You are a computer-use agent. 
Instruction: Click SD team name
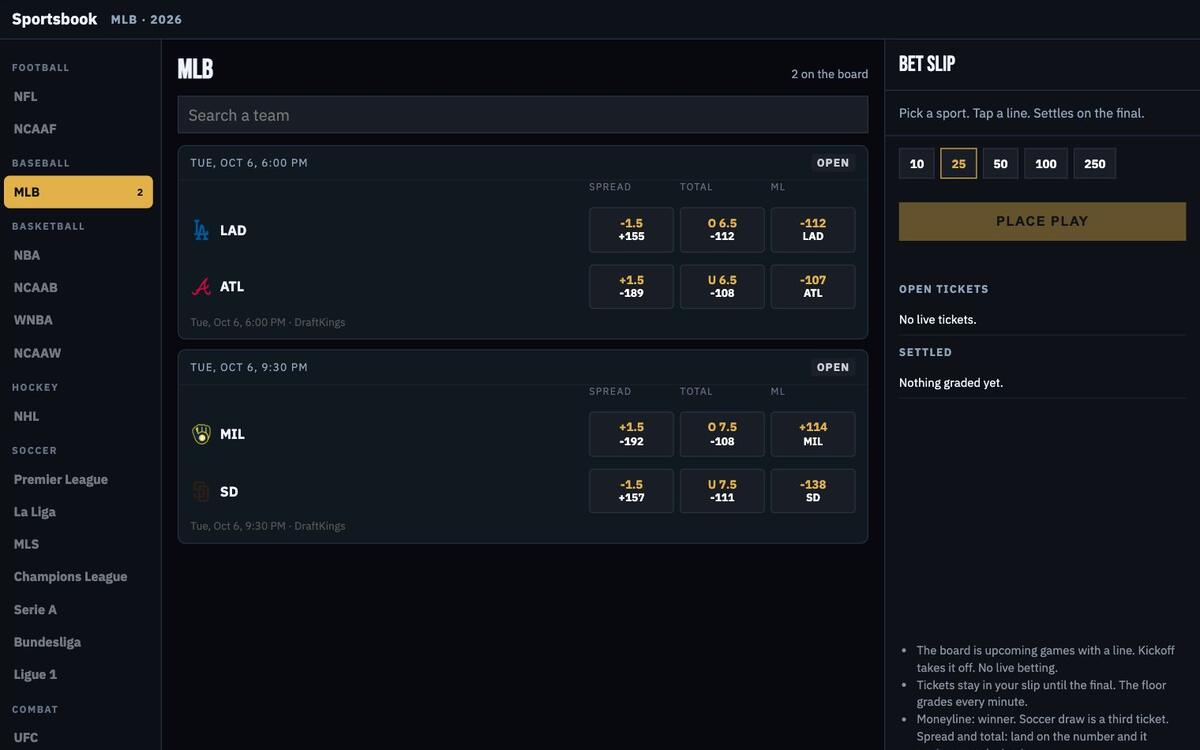(229, 491)
